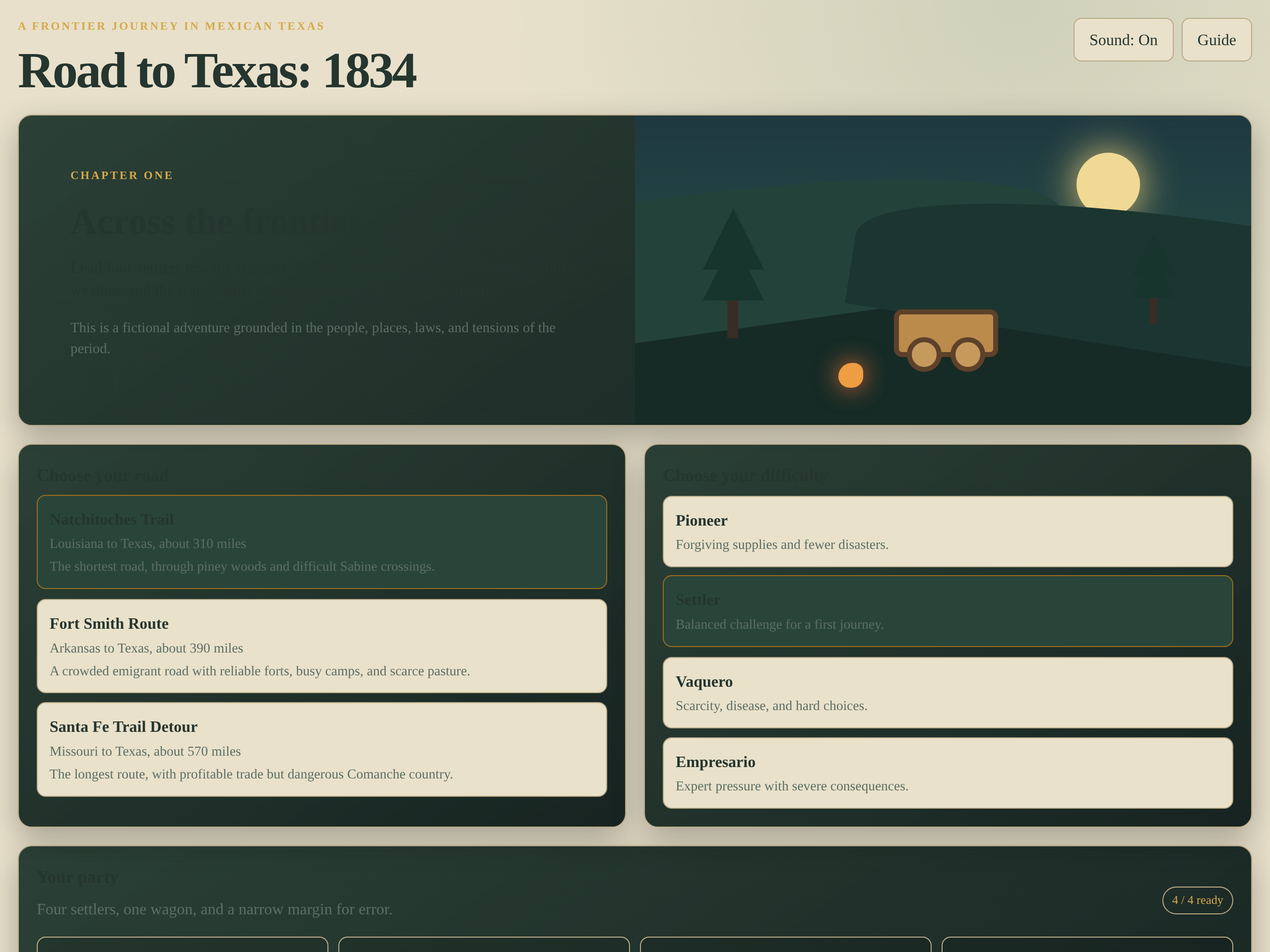Click the CHAPTER ONE label

[x=122, y=175]
